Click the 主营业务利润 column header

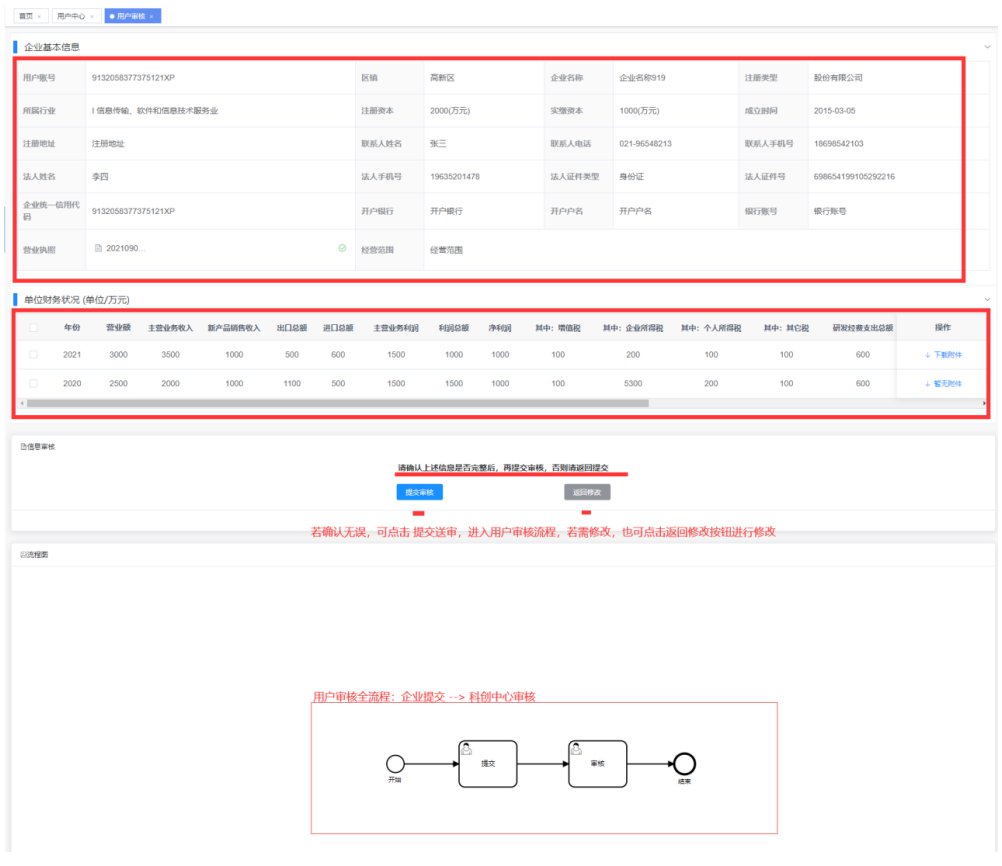coord(396,328)
